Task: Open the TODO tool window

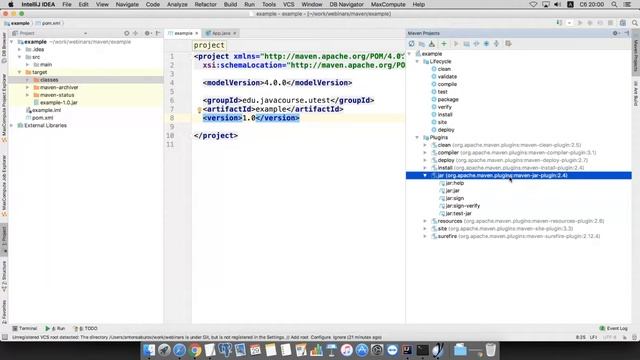Action: (86, 328)
